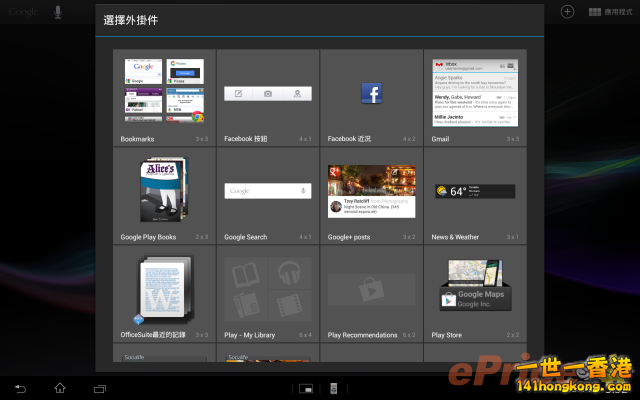
Task: Tap the headphones icon in My Library widget
Action: [x=289, y=273]
